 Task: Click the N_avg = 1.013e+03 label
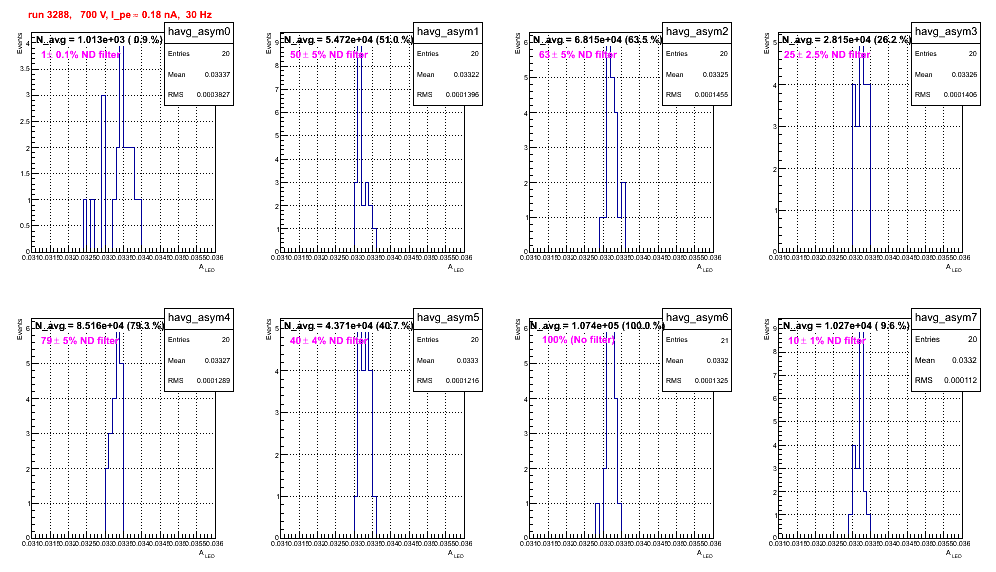tap(98, 40)
